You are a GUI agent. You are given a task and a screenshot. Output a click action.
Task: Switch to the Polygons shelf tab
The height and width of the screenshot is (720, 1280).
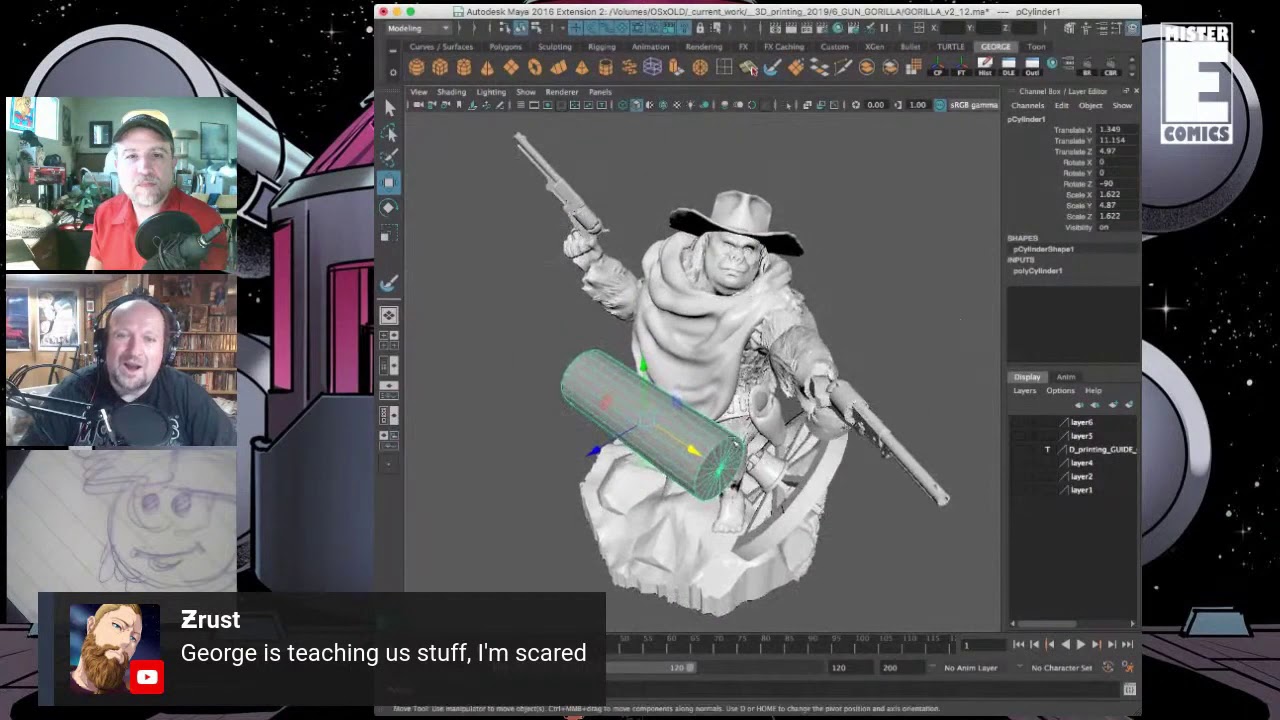tap(505, 47)
